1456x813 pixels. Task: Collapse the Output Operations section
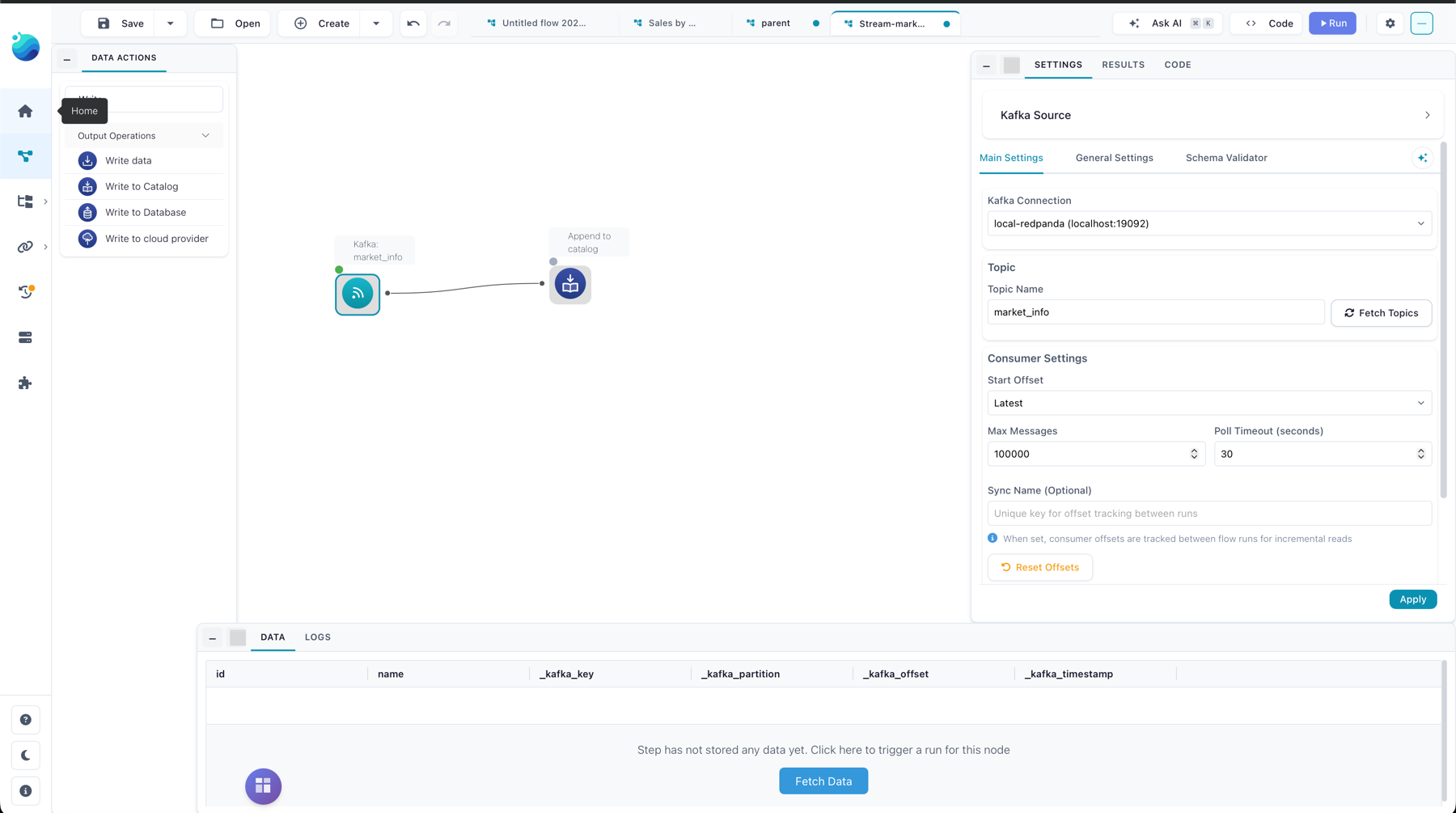coord(205,136)
